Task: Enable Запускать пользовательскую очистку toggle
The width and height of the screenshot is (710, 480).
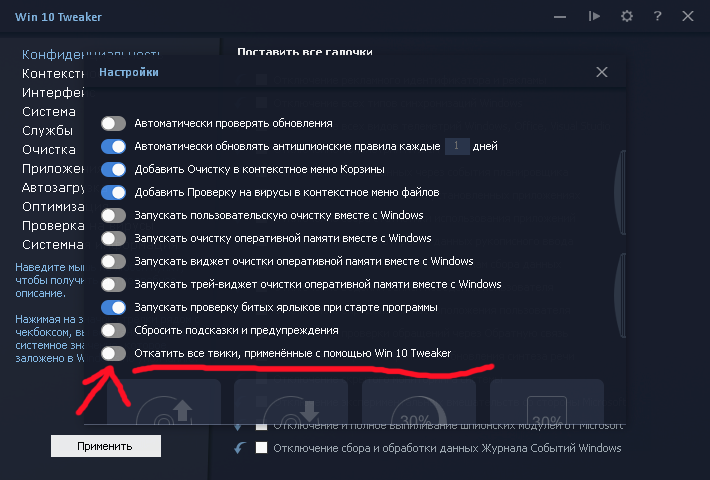Action: (x=113, y=215)
